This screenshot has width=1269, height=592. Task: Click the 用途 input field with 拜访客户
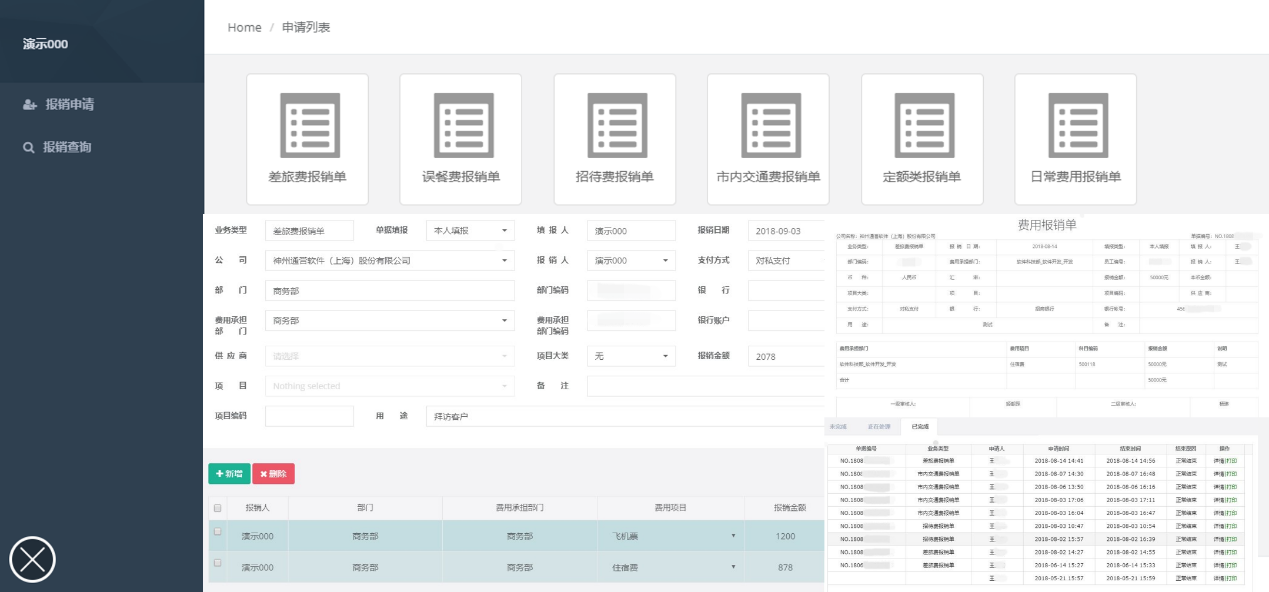coord(620,416)
